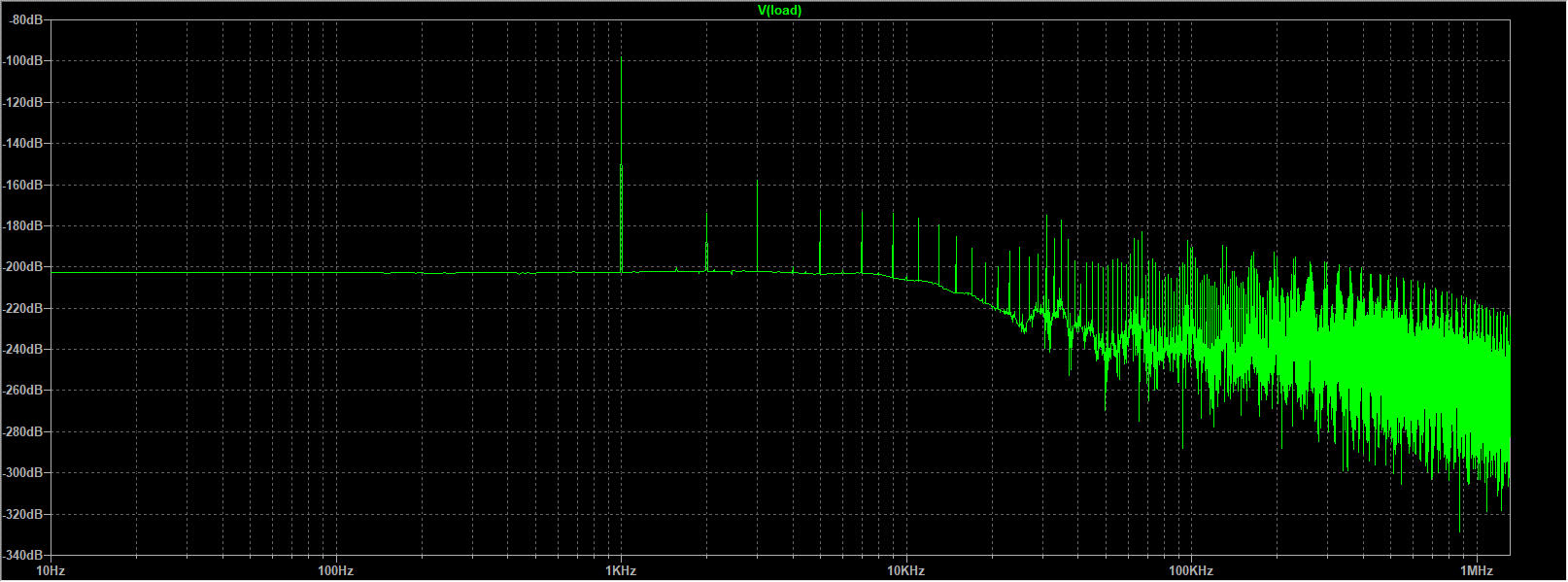This screenshot has height=582, width=1568.
Task: Select the V(load) trace label
Action: pos(779,11)
